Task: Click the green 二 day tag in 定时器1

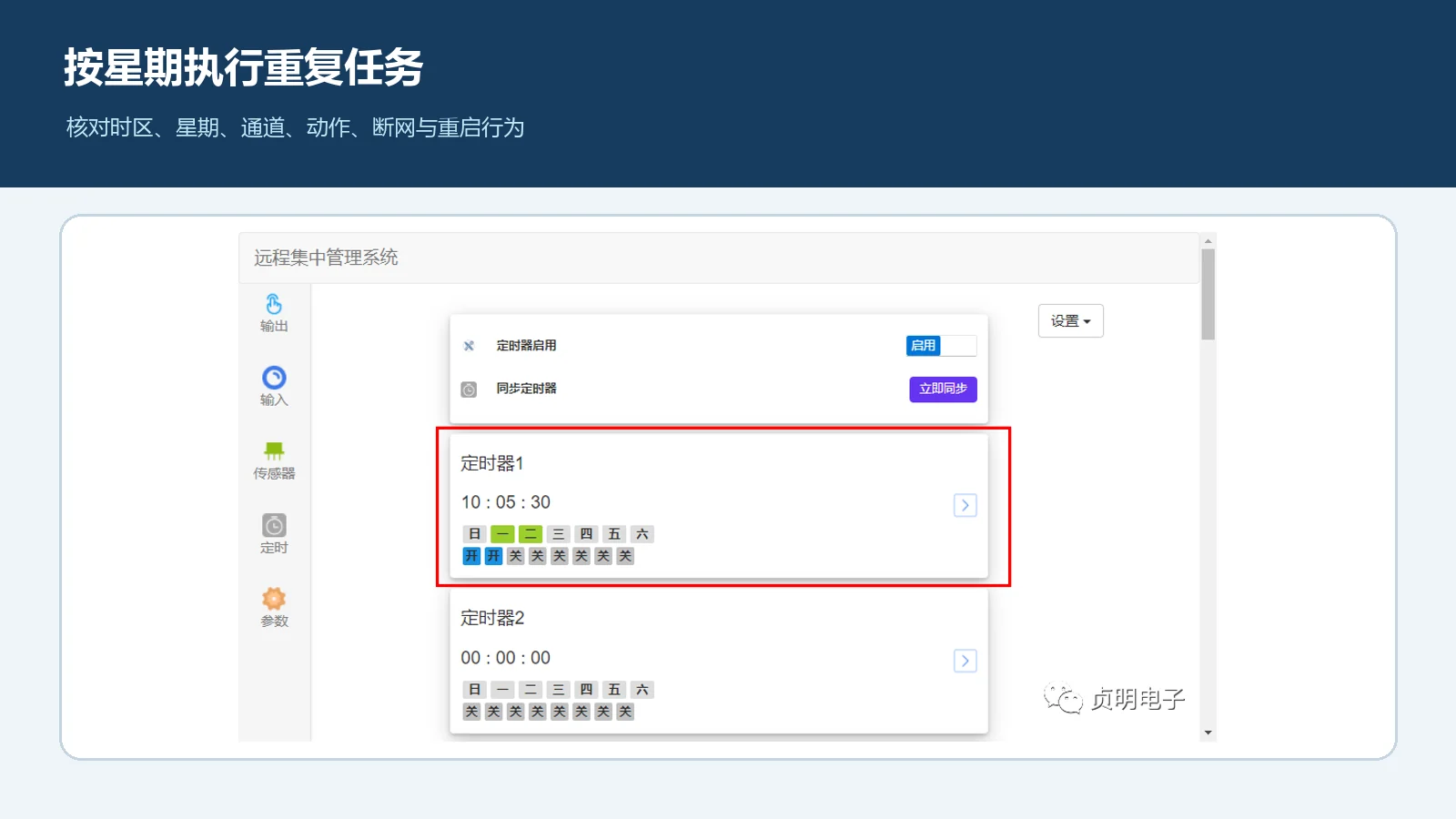Action: point(531,534)
